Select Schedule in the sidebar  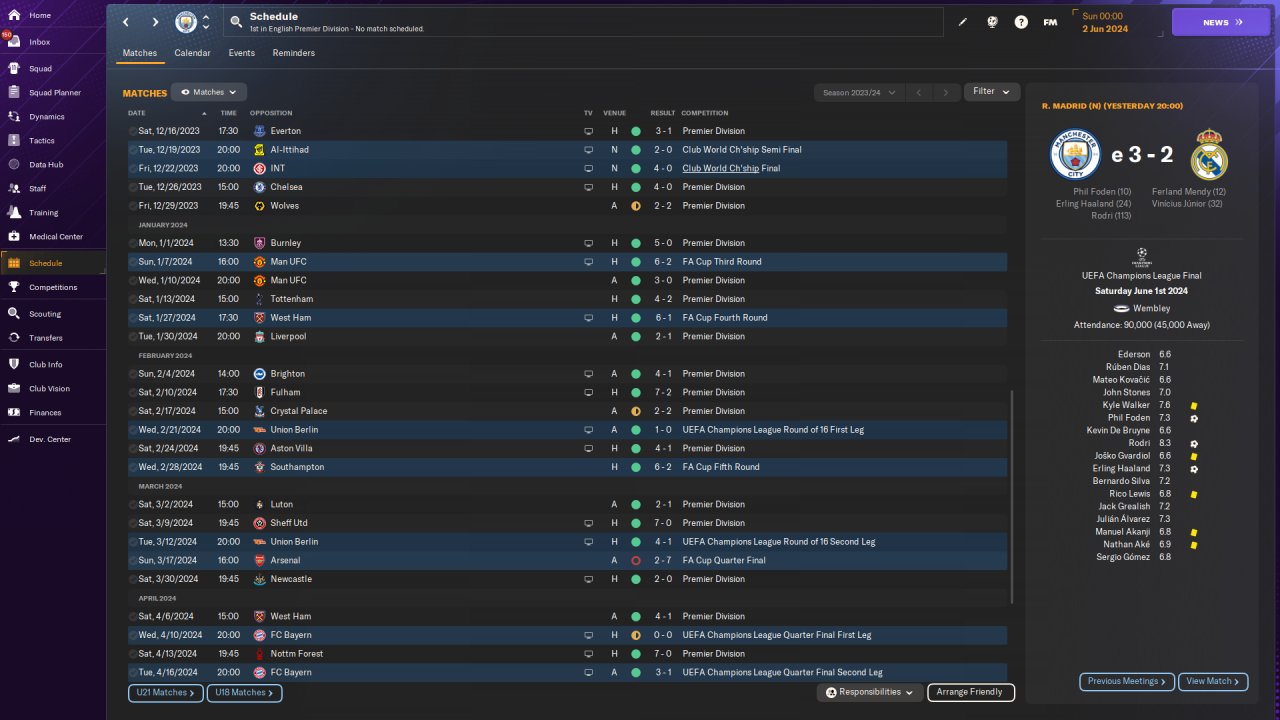coord(53,263)
